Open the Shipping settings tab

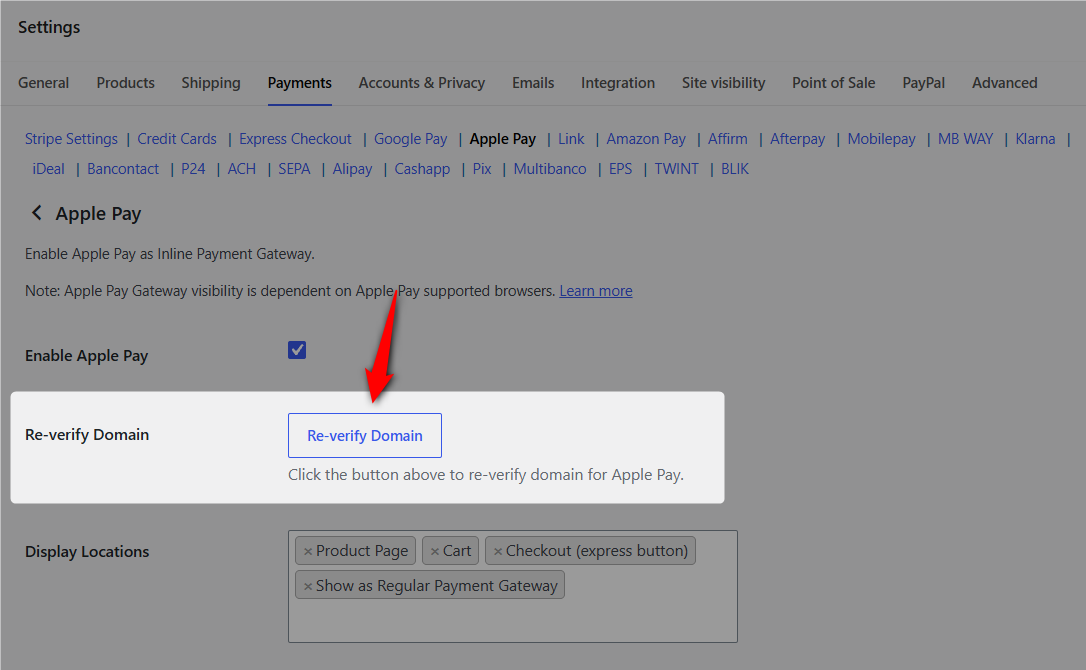[211, 82]
